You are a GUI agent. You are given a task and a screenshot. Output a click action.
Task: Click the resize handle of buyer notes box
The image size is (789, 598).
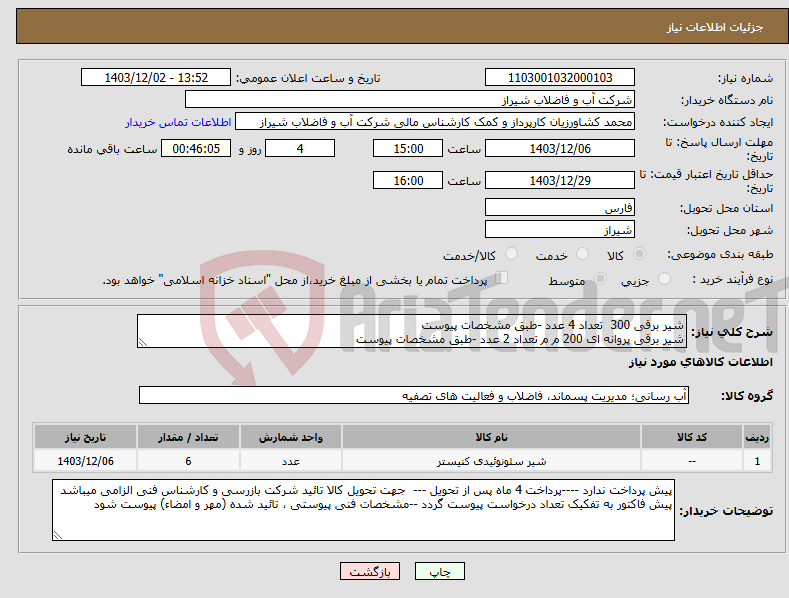click(x=58, y=535)
